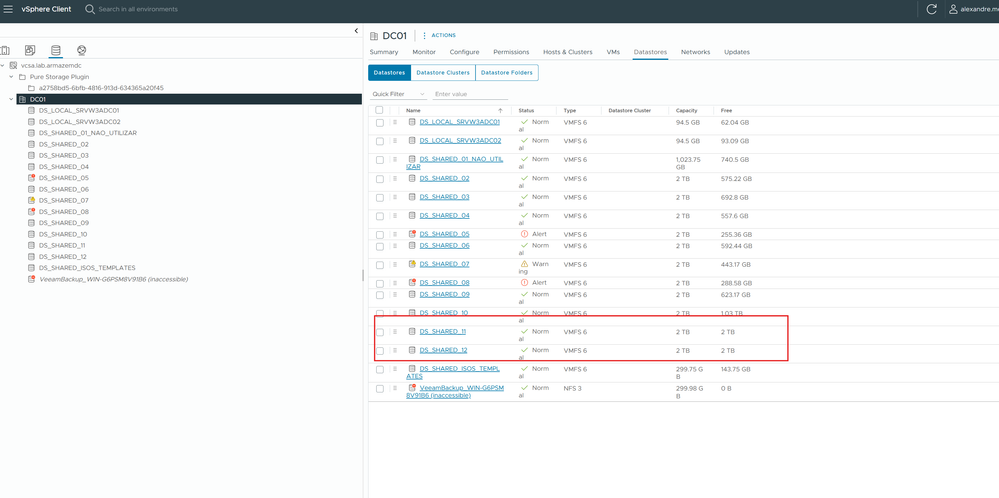This screenshot has height=498, width=999.
Task: Check the DS_LOCAL_SRVW3ADC02 row checkbox
Action: (380, 141)
